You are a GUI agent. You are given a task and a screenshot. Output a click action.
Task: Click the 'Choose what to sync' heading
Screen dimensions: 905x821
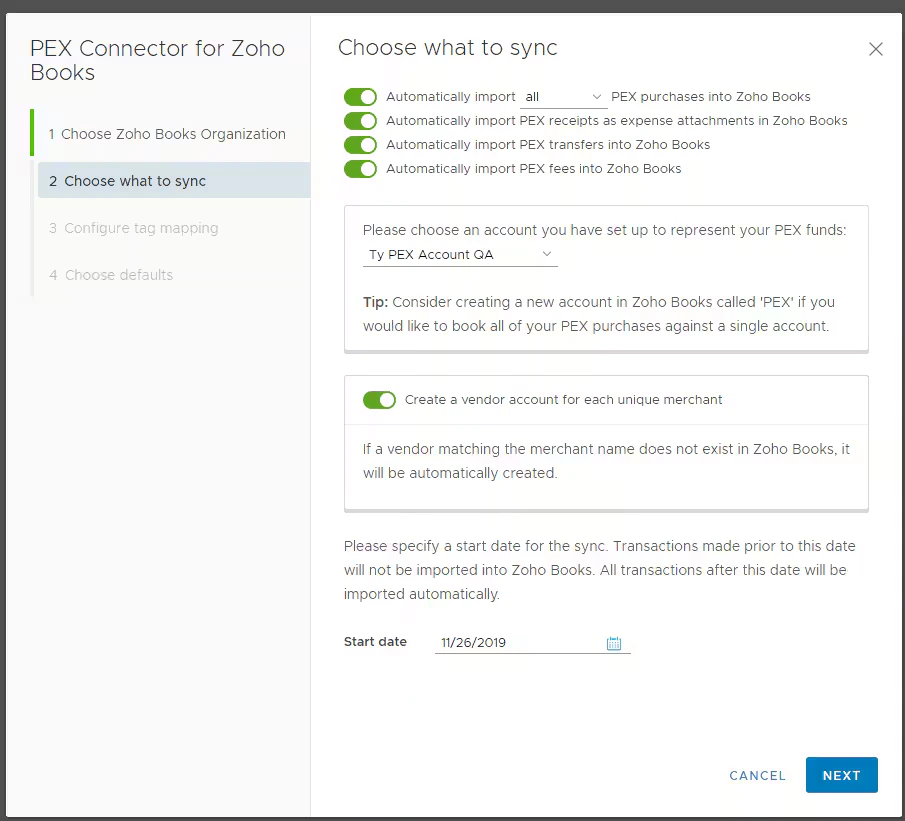click(447, 47)
